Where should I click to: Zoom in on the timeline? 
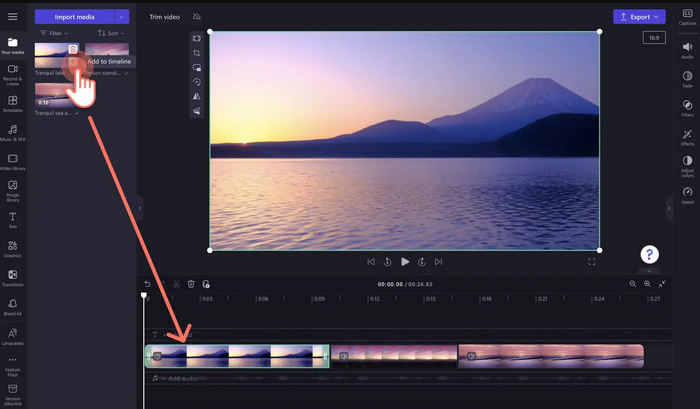click(x=647, y=284)
